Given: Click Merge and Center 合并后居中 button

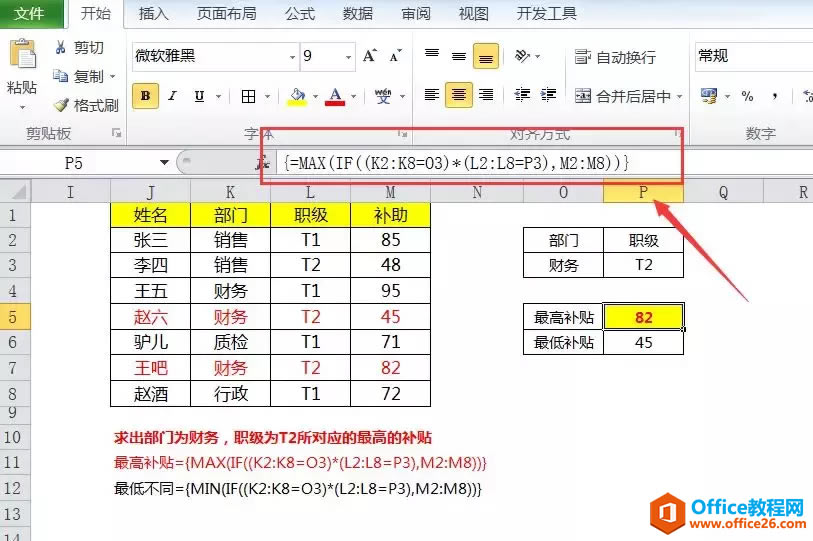Looking at the screenshot, I should point(623,96).
